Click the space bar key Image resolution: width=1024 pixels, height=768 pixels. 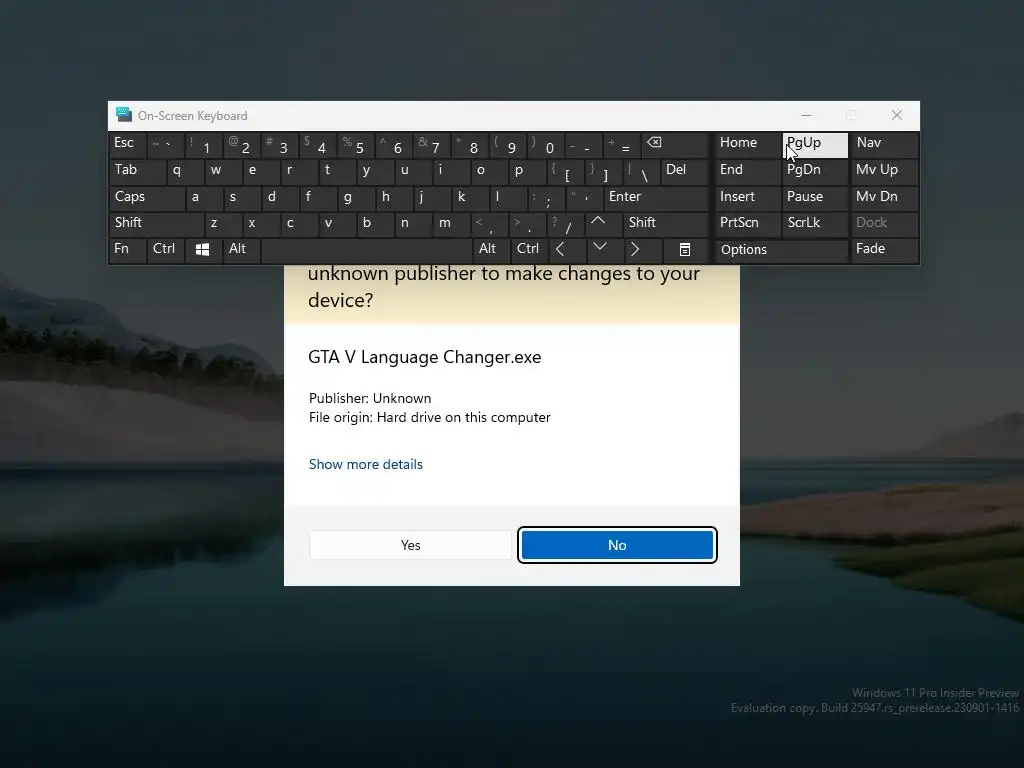[x=367, y=249]
